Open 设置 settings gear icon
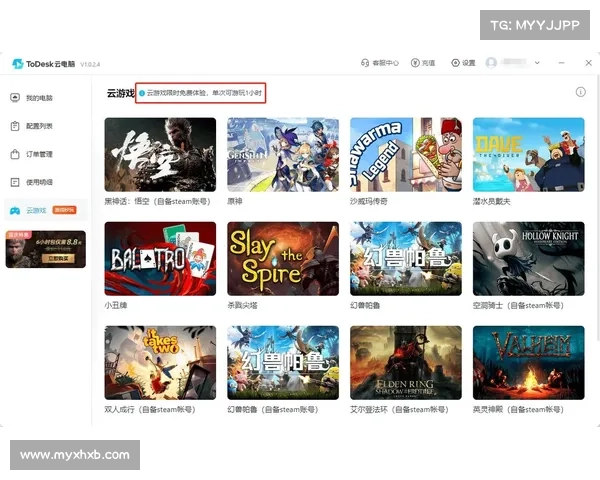 tap(455, 63)
